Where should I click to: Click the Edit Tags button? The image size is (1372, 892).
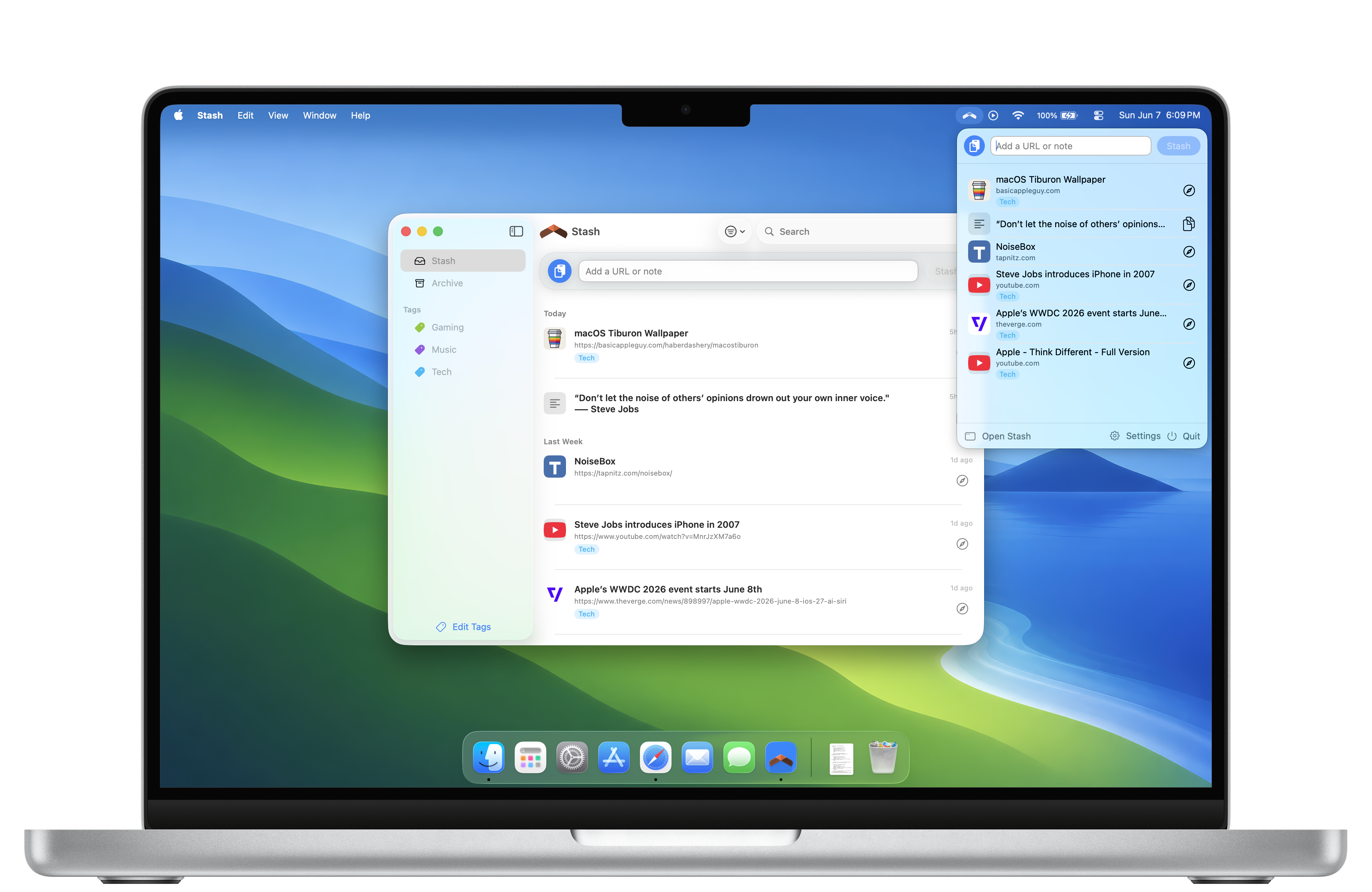(x=463, y=627)
